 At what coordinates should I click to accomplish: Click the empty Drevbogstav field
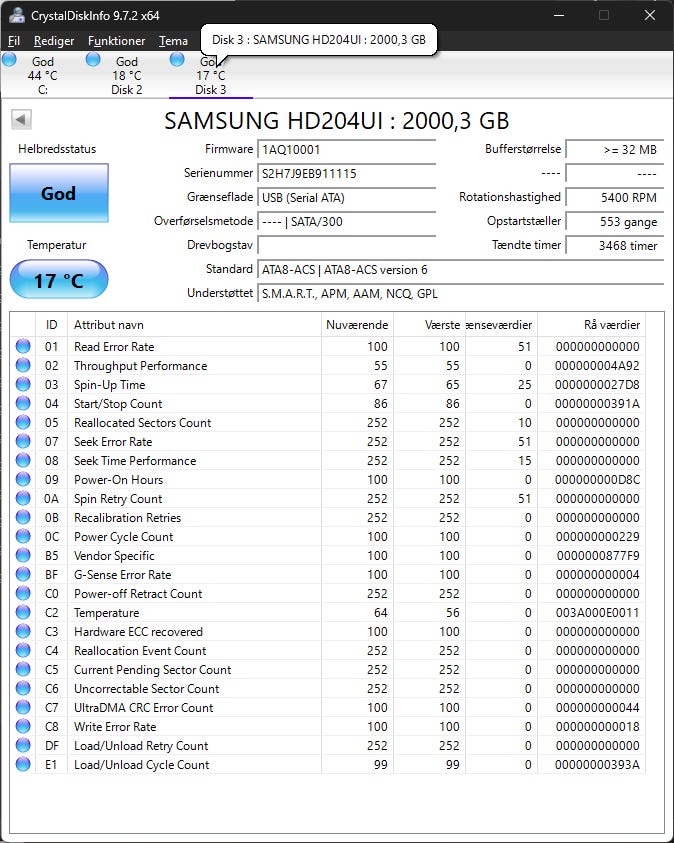(x=347, y=245)
